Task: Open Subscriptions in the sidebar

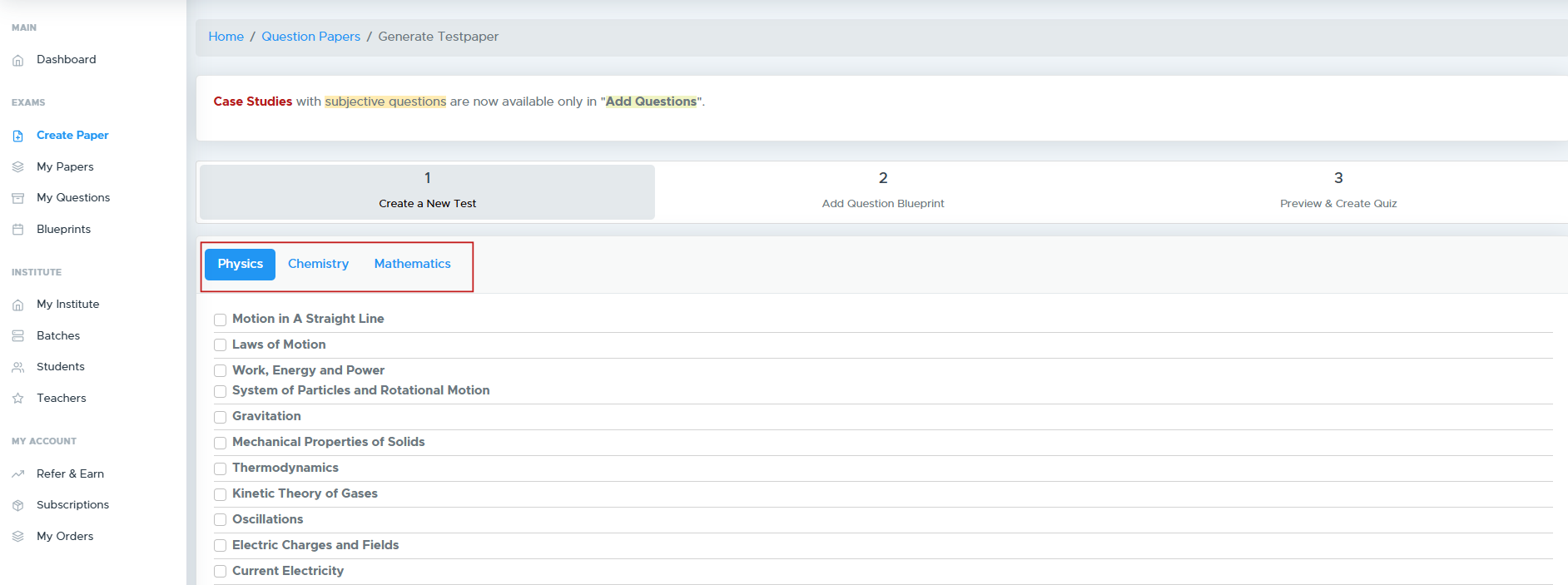Action: click(x=72, y=505)
